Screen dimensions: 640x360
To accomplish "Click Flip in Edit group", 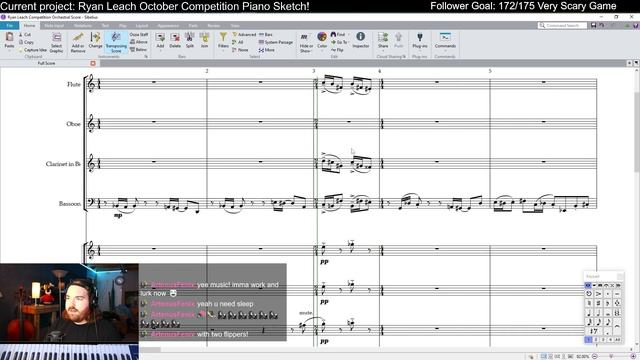I will (337, 50).
